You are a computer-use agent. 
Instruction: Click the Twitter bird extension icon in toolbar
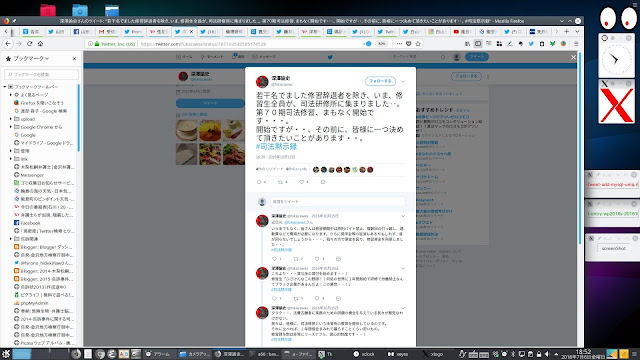pyautogui.click(x=531, y=44)
